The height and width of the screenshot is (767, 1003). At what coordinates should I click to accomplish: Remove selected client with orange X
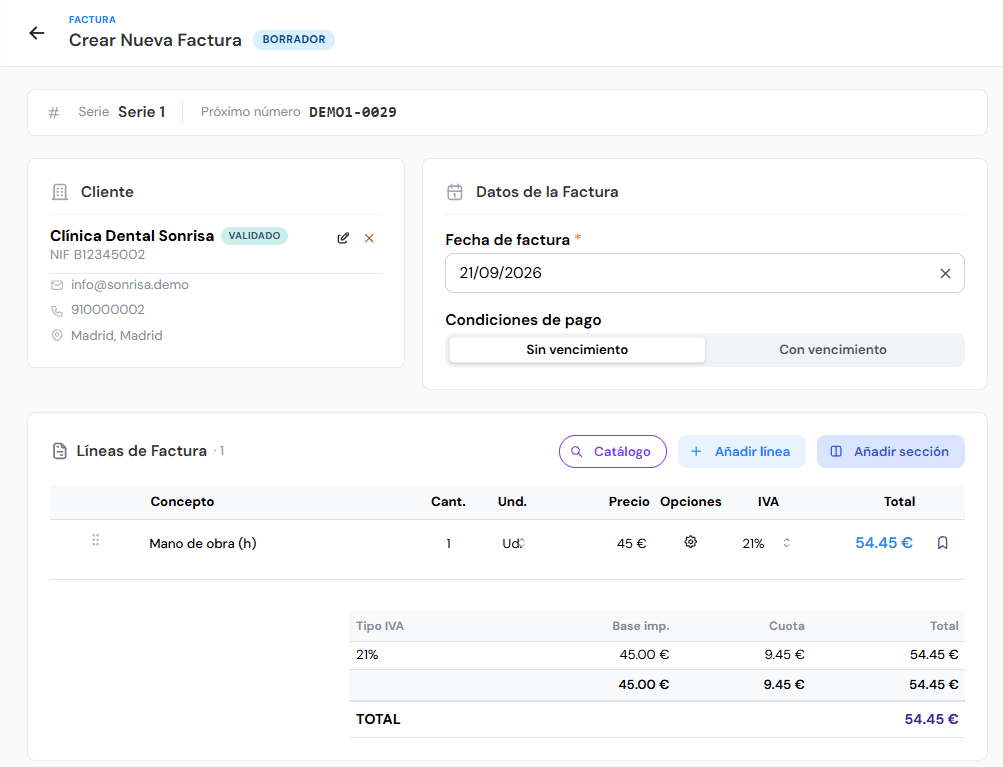point(369,238)
